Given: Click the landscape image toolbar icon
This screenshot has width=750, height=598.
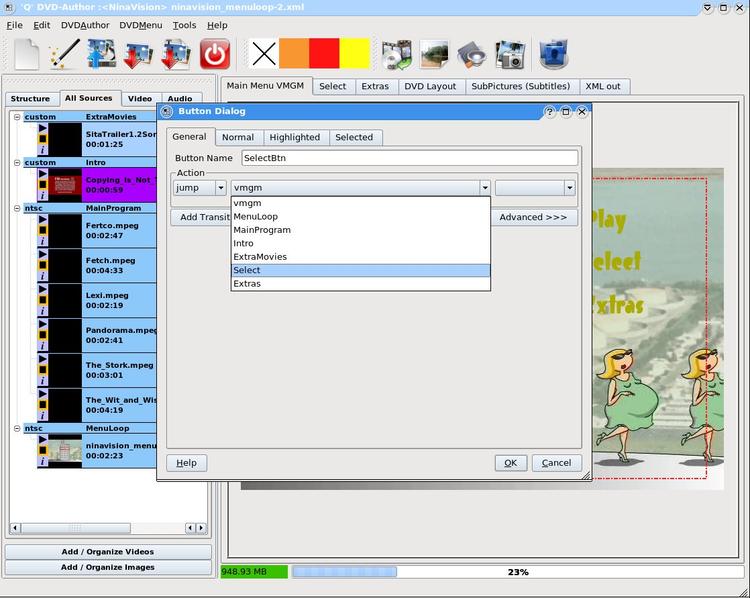Looking at the screenshot, I should (x=434, y=55).
